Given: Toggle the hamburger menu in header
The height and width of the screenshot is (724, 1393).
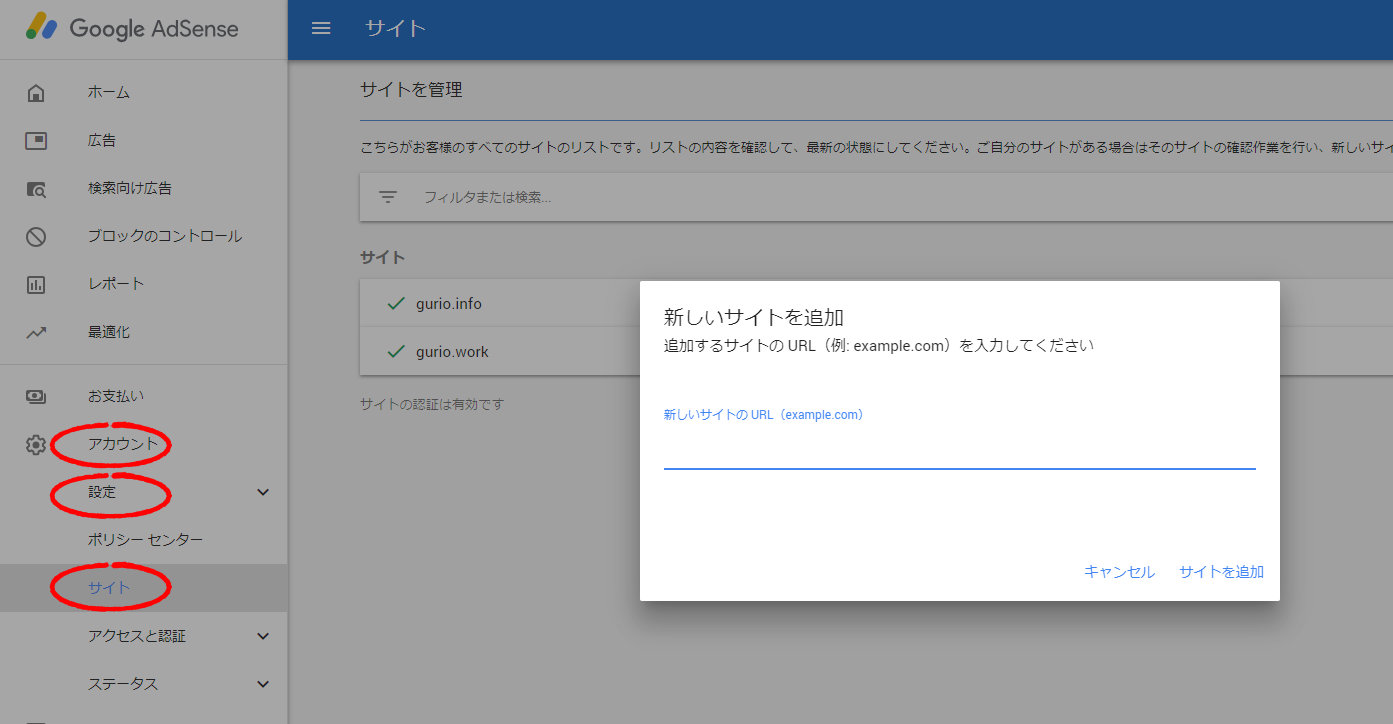Looking at the screenshot, I should click(321, 28).
